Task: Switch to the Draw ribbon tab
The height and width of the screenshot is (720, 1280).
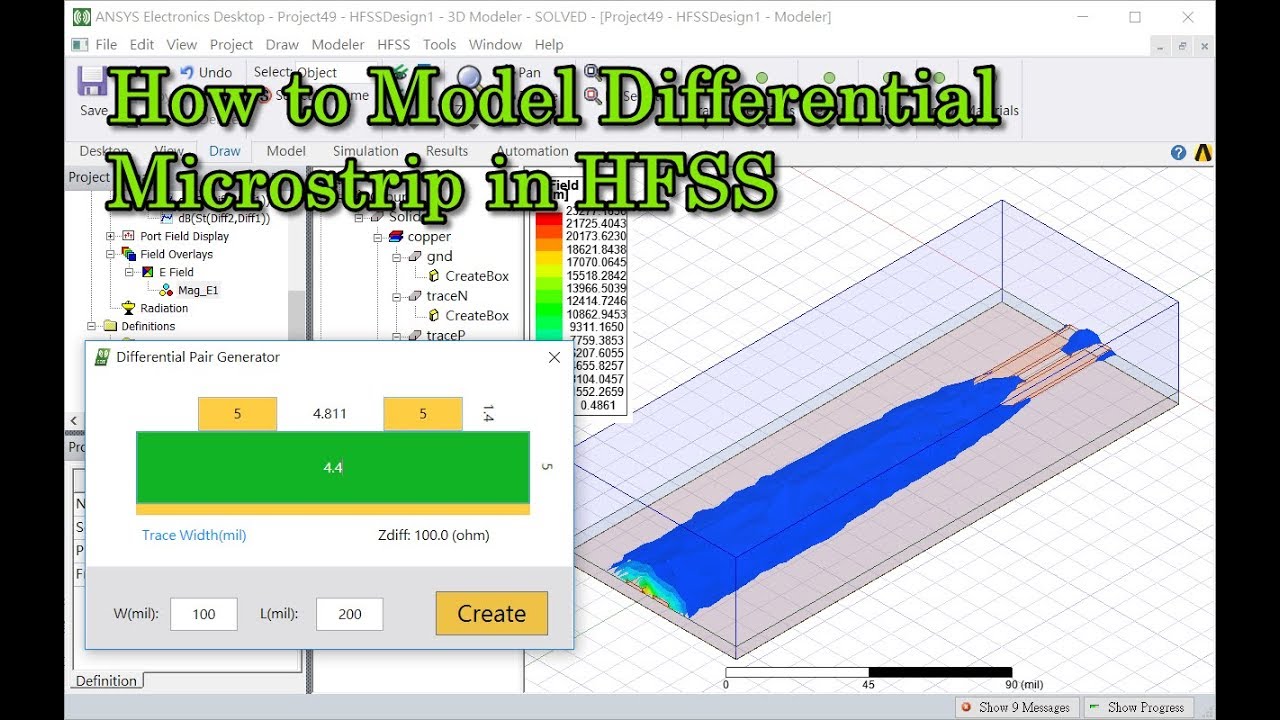Action: point(225,151)
